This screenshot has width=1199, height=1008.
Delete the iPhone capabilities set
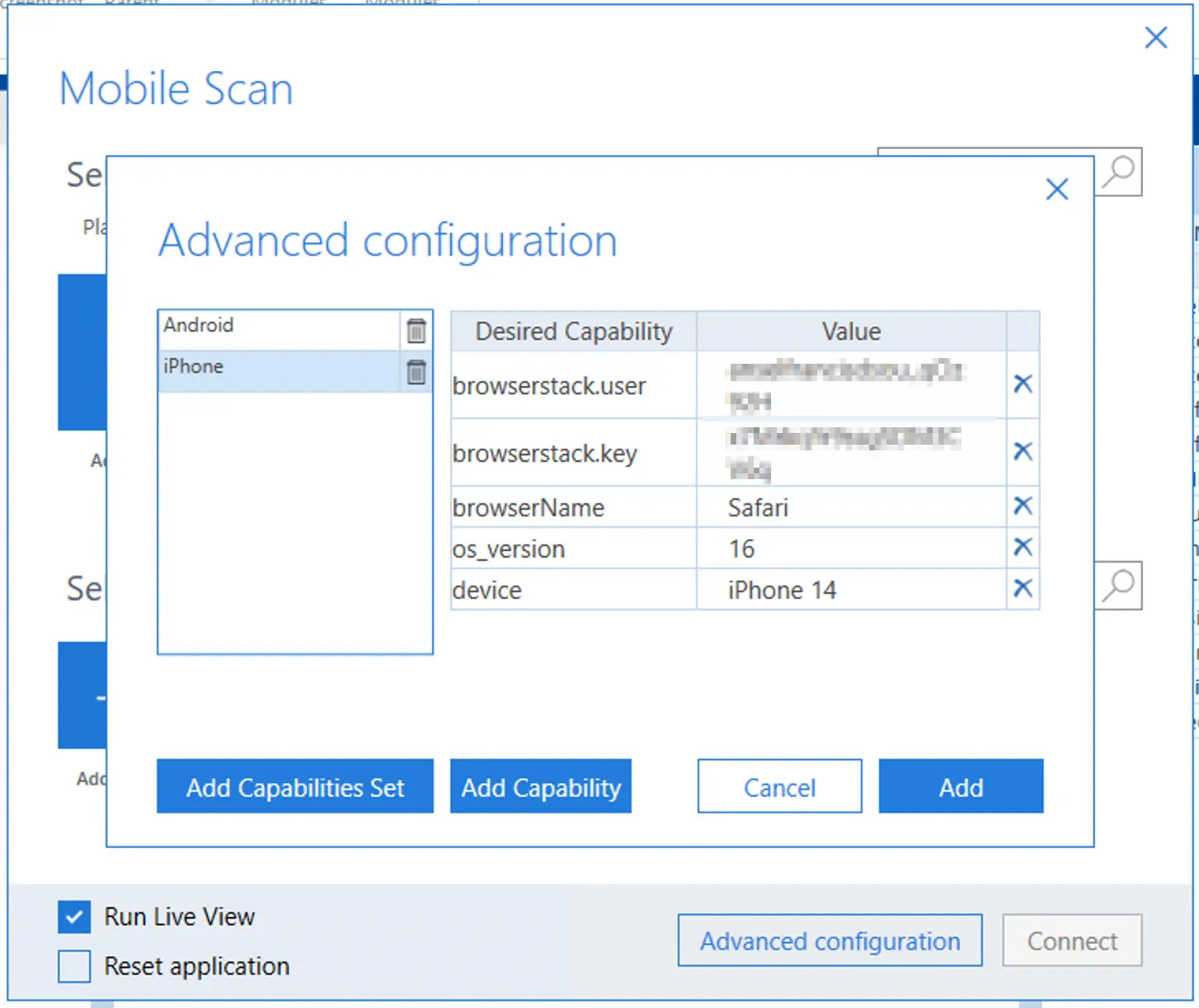coord(416,372)
